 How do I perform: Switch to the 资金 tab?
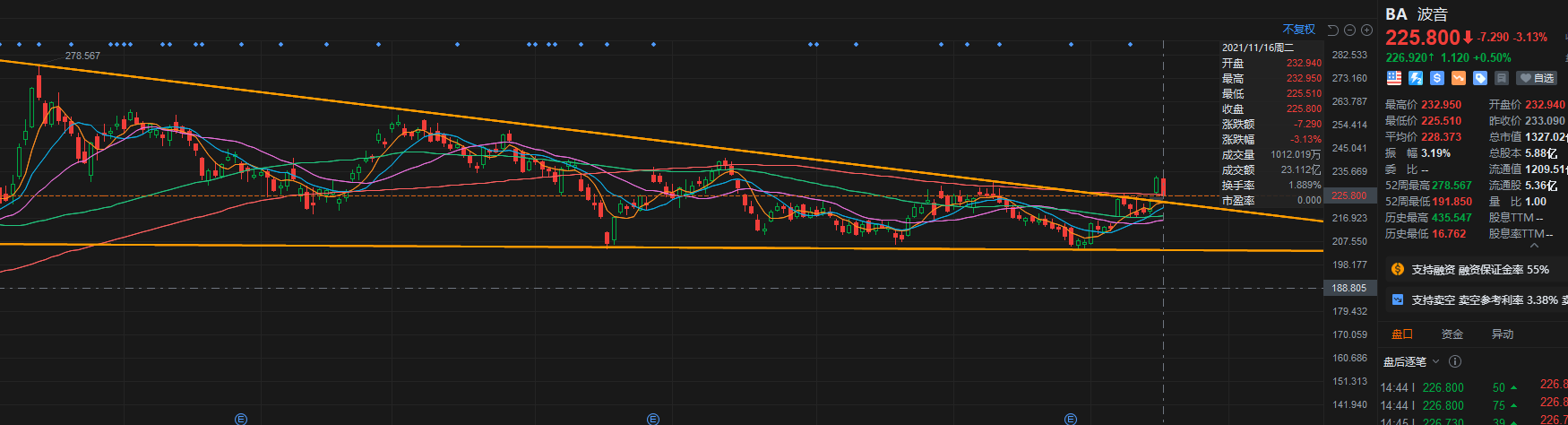point(1452,334)
